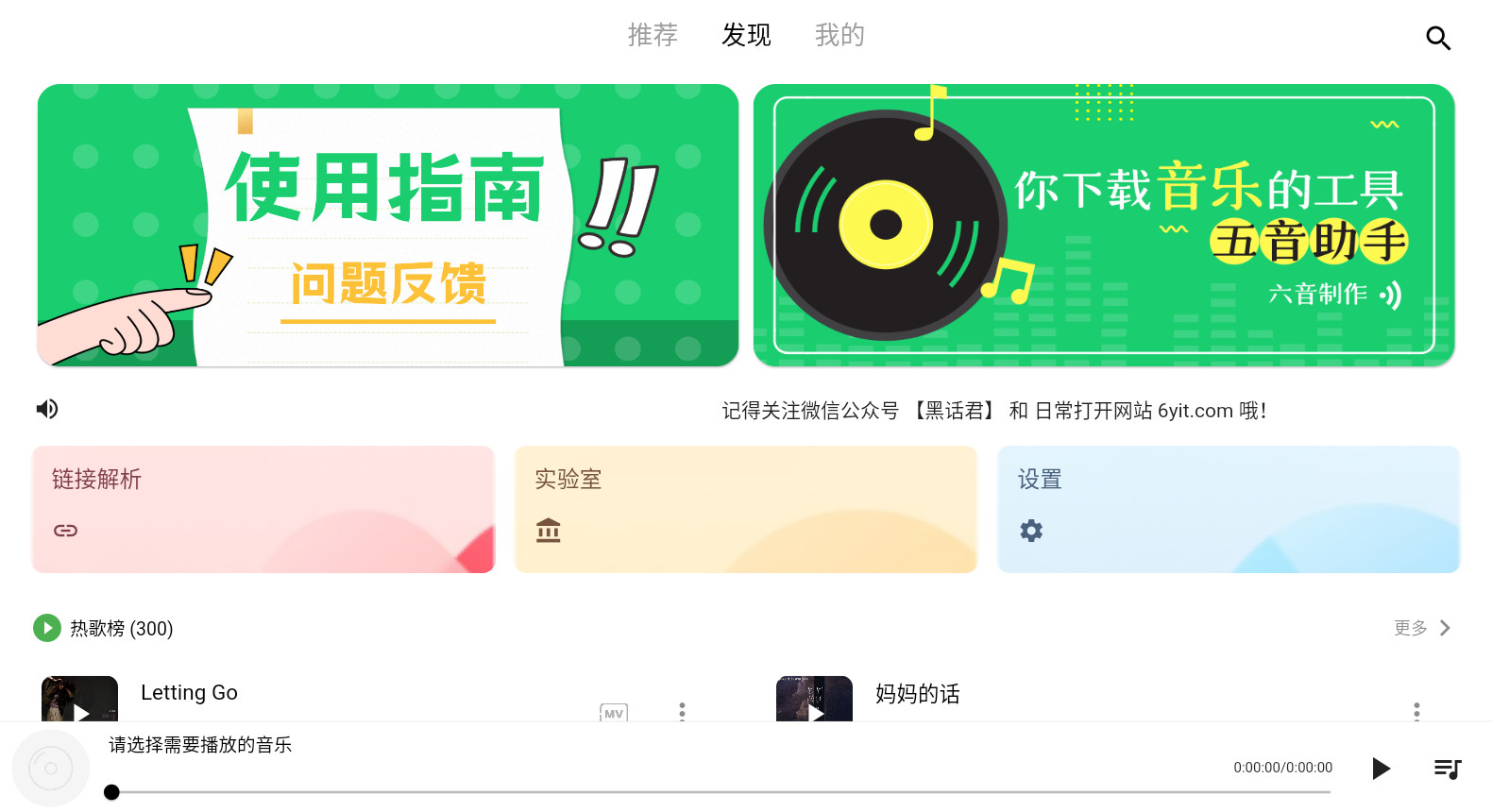Click the lab building icon under 实验室
Viewport: 1492px width, 812px height.
[549, 531]
